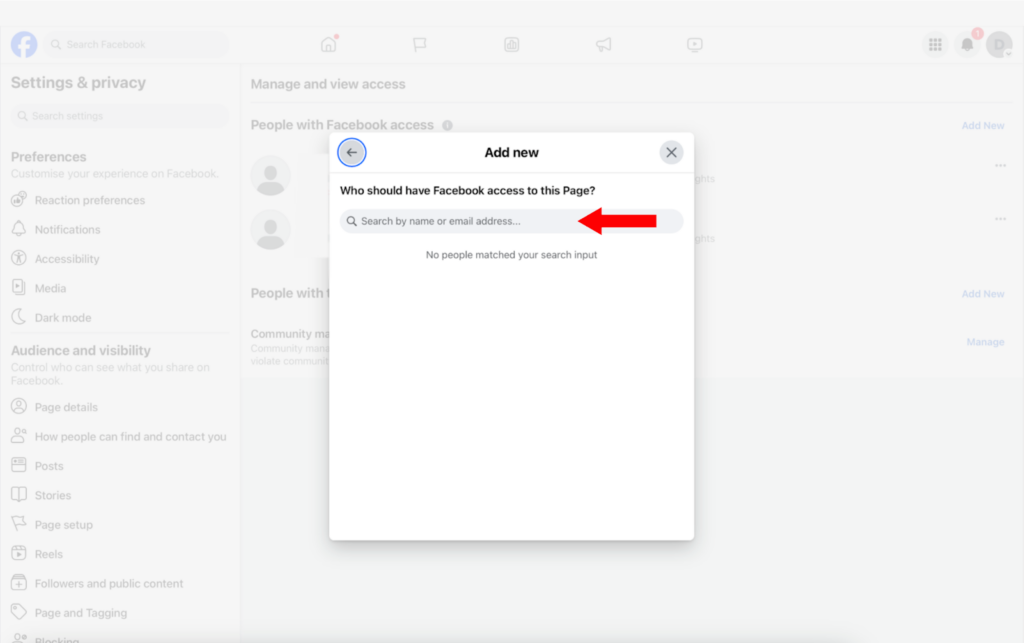1024x643 pixels.
Task: Click the Reaction preferences icon
Action: coord(19,199)
